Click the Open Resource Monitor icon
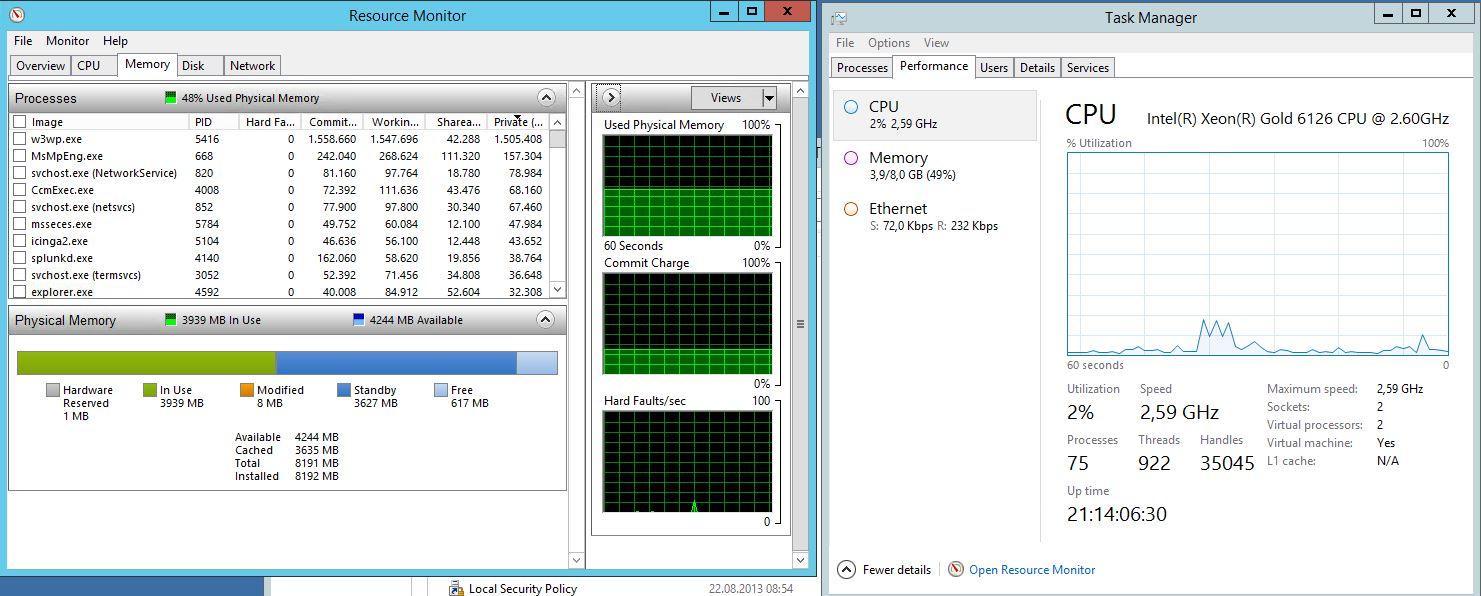 [x=956, y=569]
